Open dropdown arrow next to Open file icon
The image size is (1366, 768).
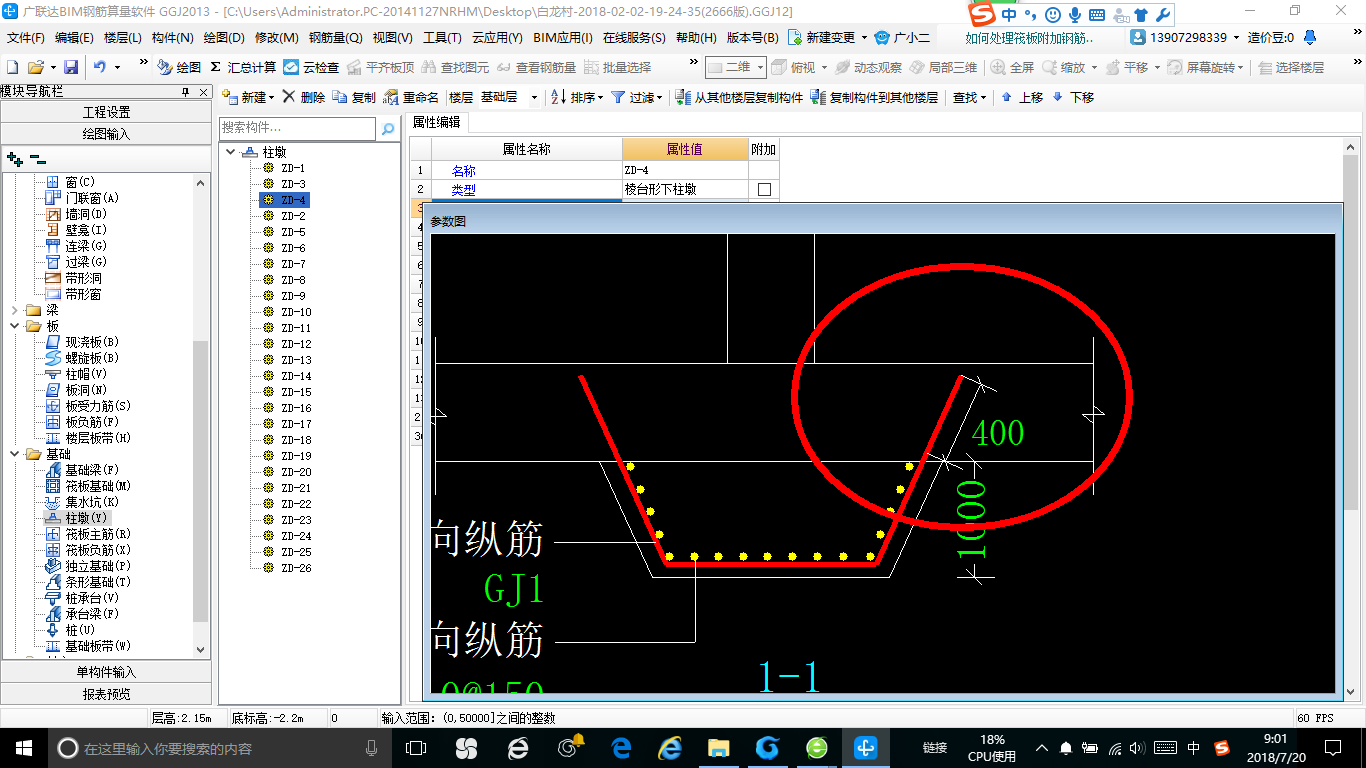pyautogui.click(x=52, y=67)
